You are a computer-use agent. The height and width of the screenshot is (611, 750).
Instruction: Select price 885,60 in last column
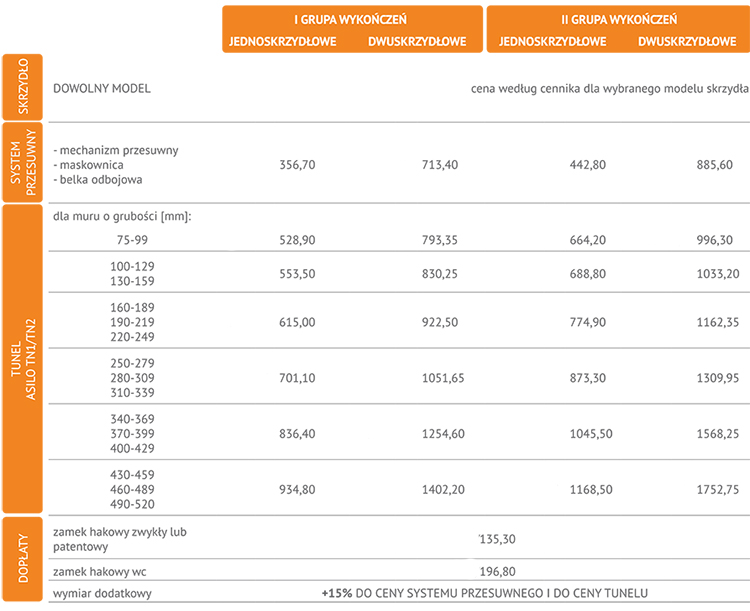[715, 165]
